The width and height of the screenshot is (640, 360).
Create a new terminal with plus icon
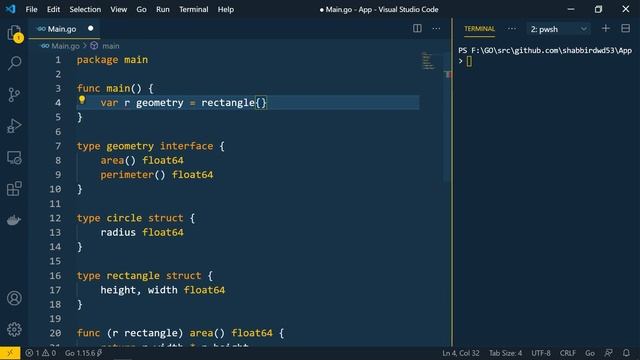point(606,29)
